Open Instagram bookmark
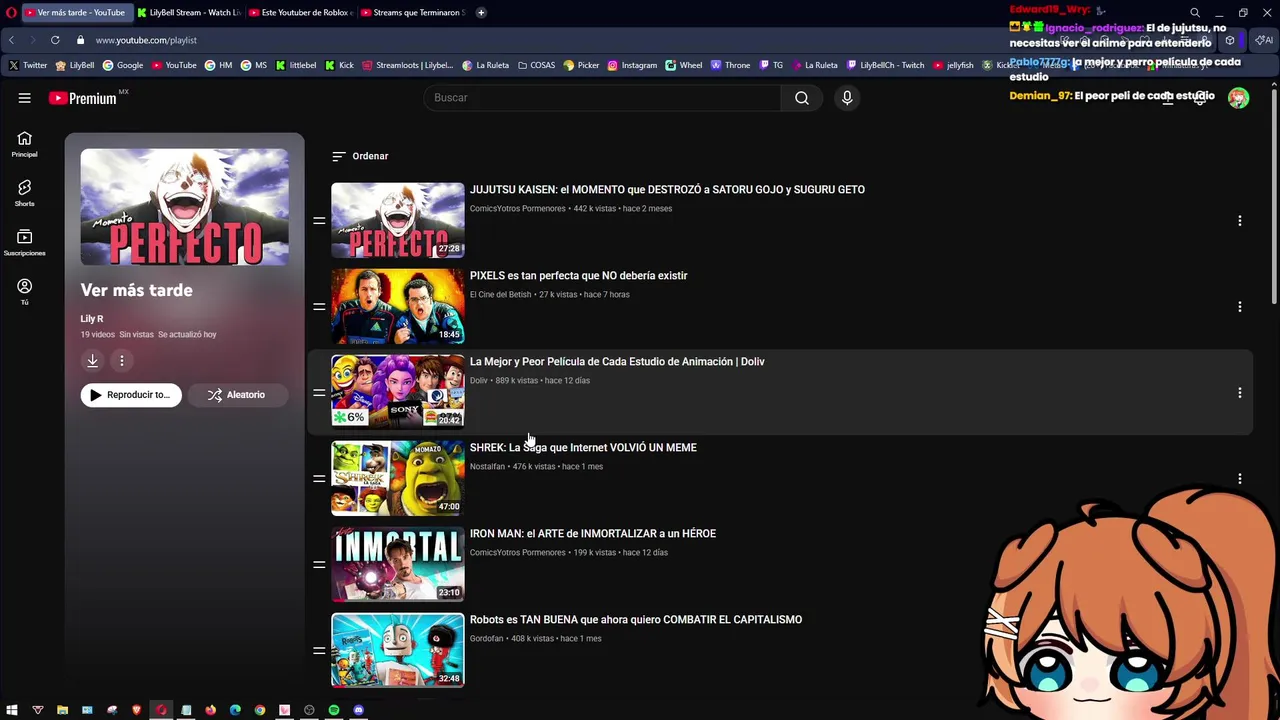This screenshot has width=1280, height=720. (x=632, y=65)
